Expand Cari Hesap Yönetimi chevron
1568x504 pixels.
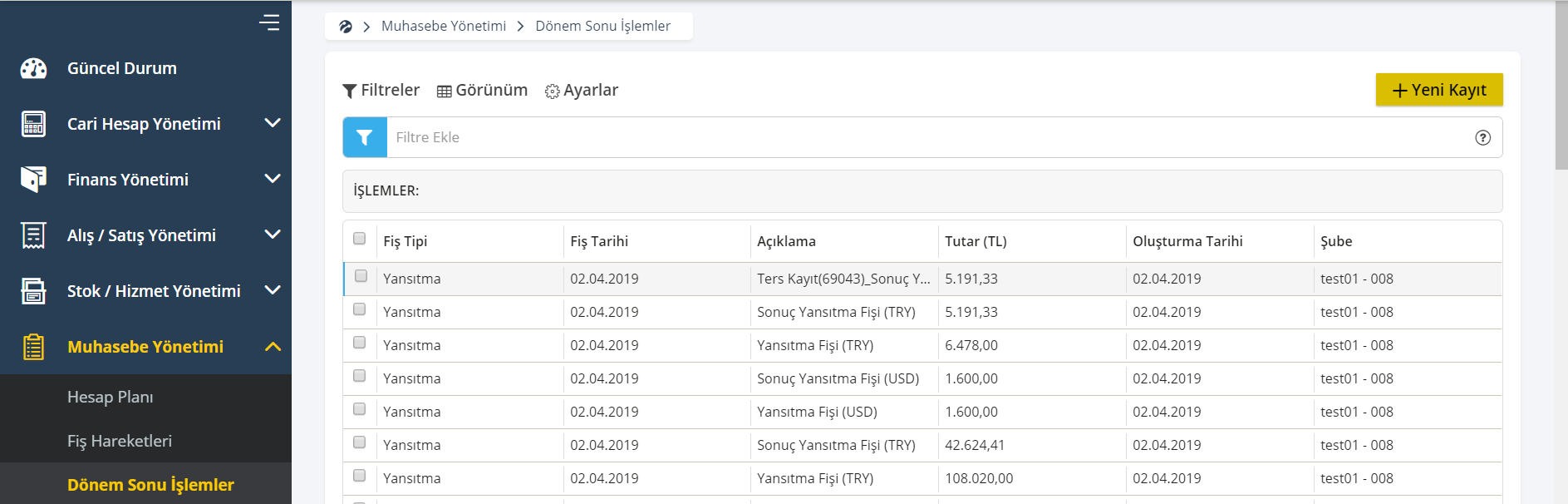coord(273,123)
